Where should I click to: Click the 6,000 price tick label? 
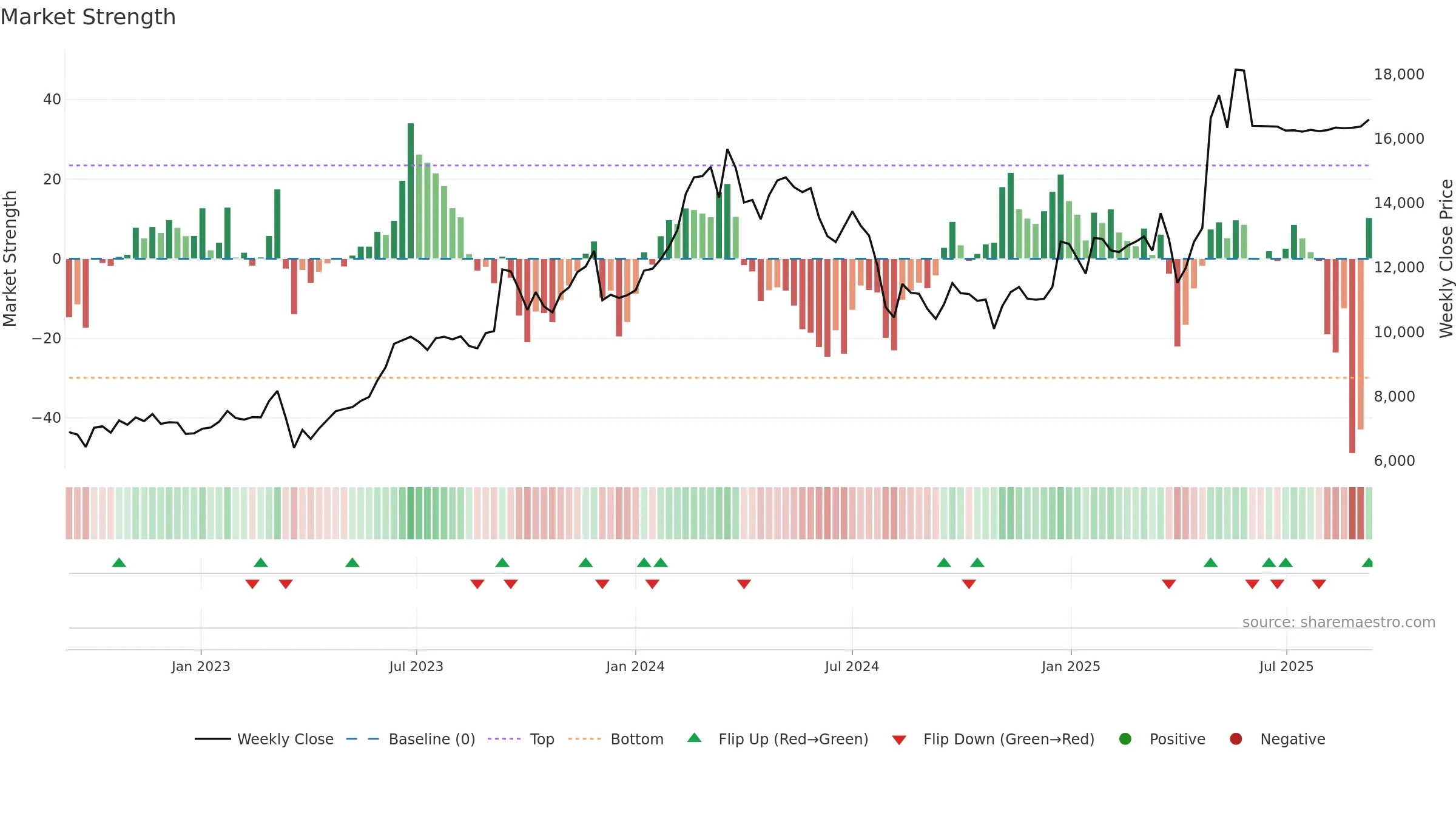pos(1395,461)
